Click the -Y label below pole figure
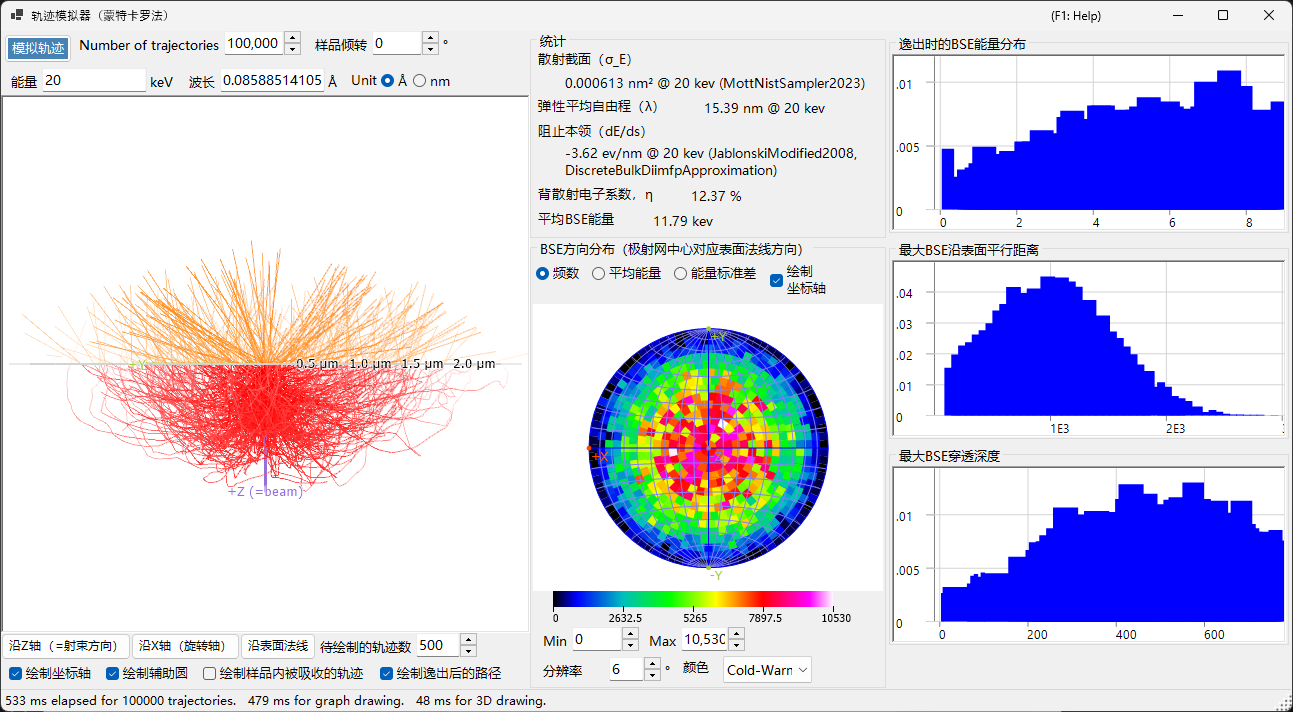Screen dimensions: 1293x712 point(716,574)
